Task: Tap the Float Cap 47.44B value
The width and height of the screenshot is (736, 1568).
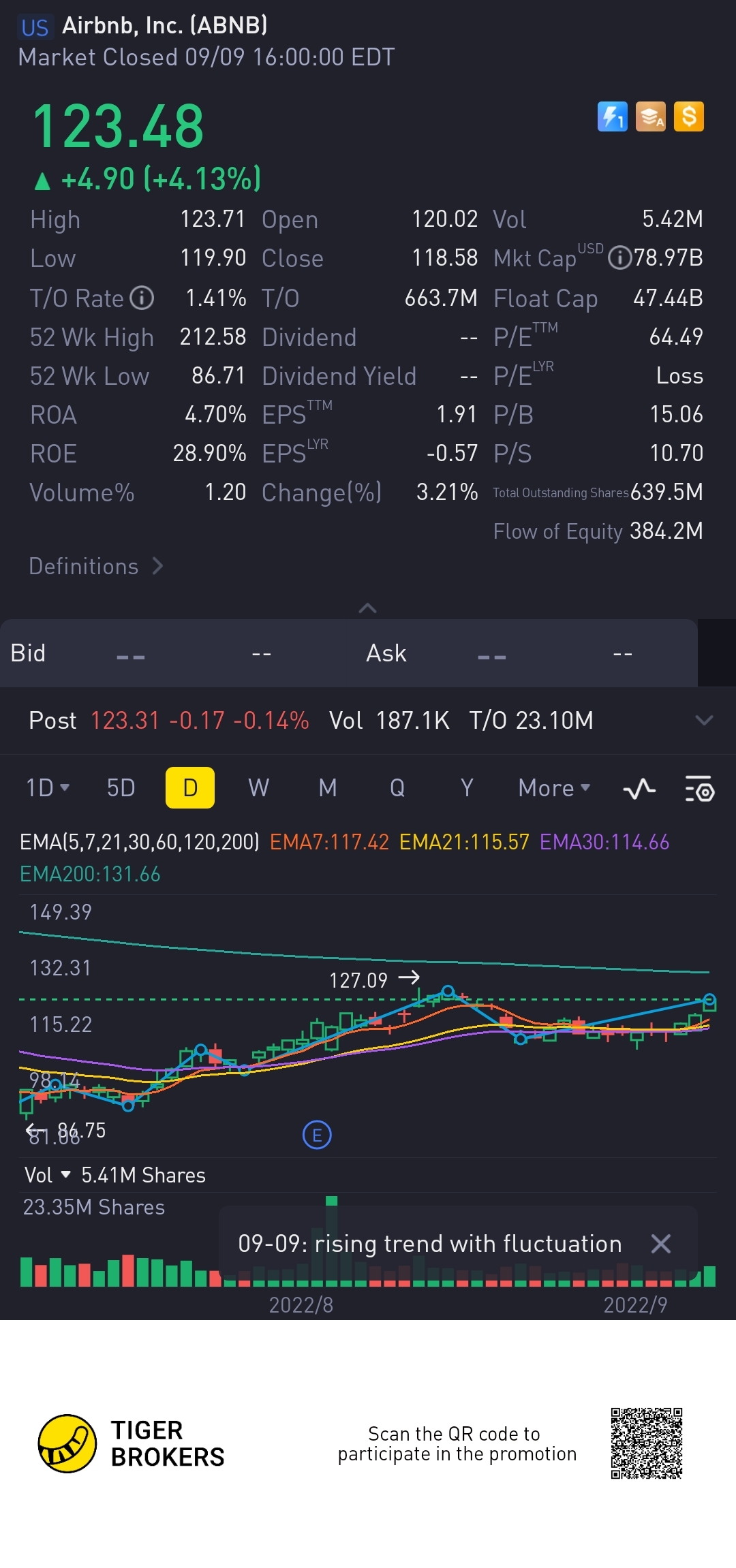Action: [668, 298]
